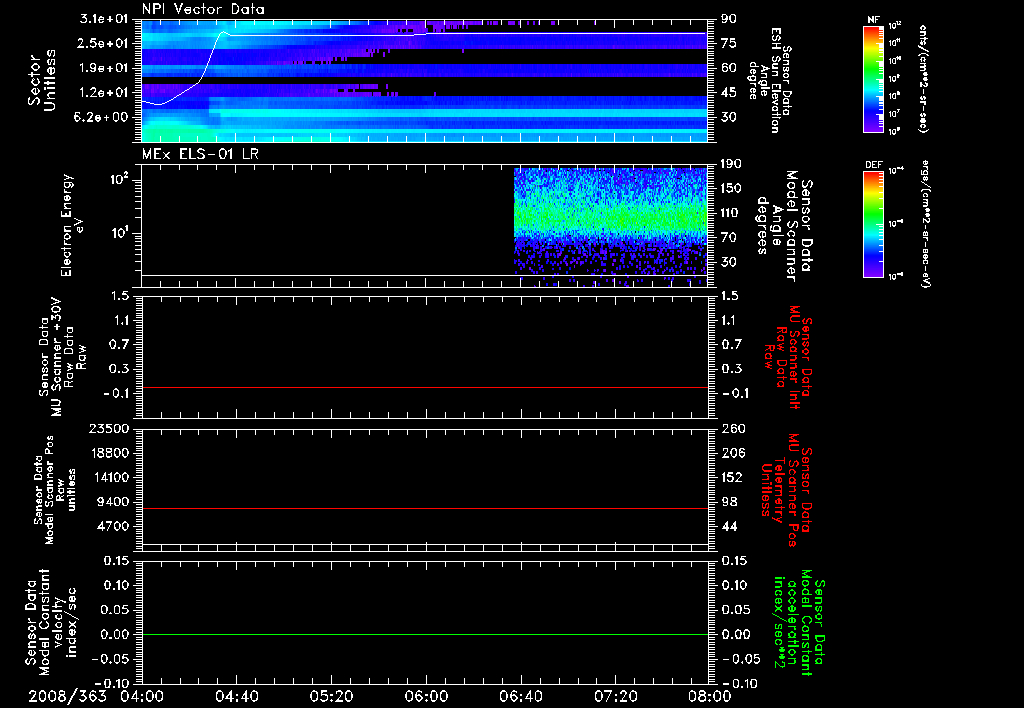Click the green constant velocity line
The height and width of the screenshot is (708, 1024).
[424, 634]
